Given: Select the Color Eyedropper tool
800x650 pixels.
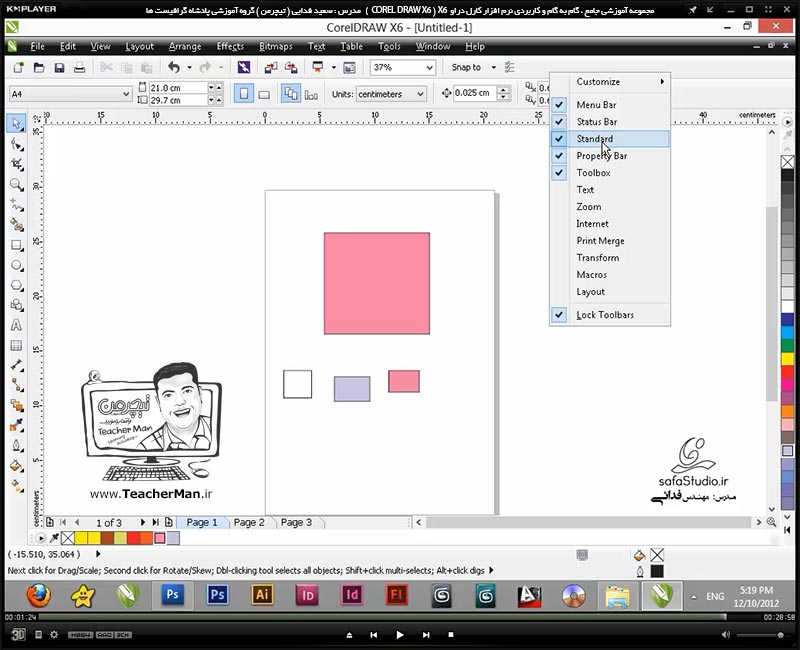Looking at the screenshot, I should point(16,425).
